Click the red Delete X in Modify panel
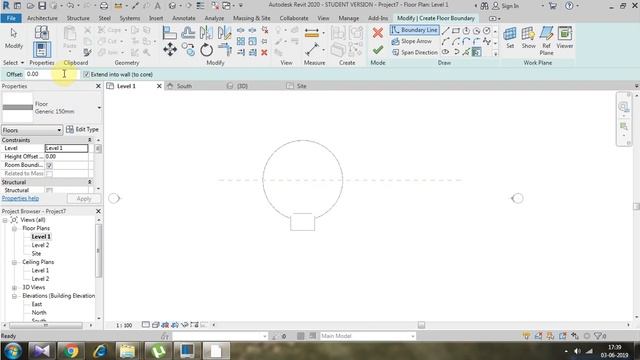 (264, 53)
